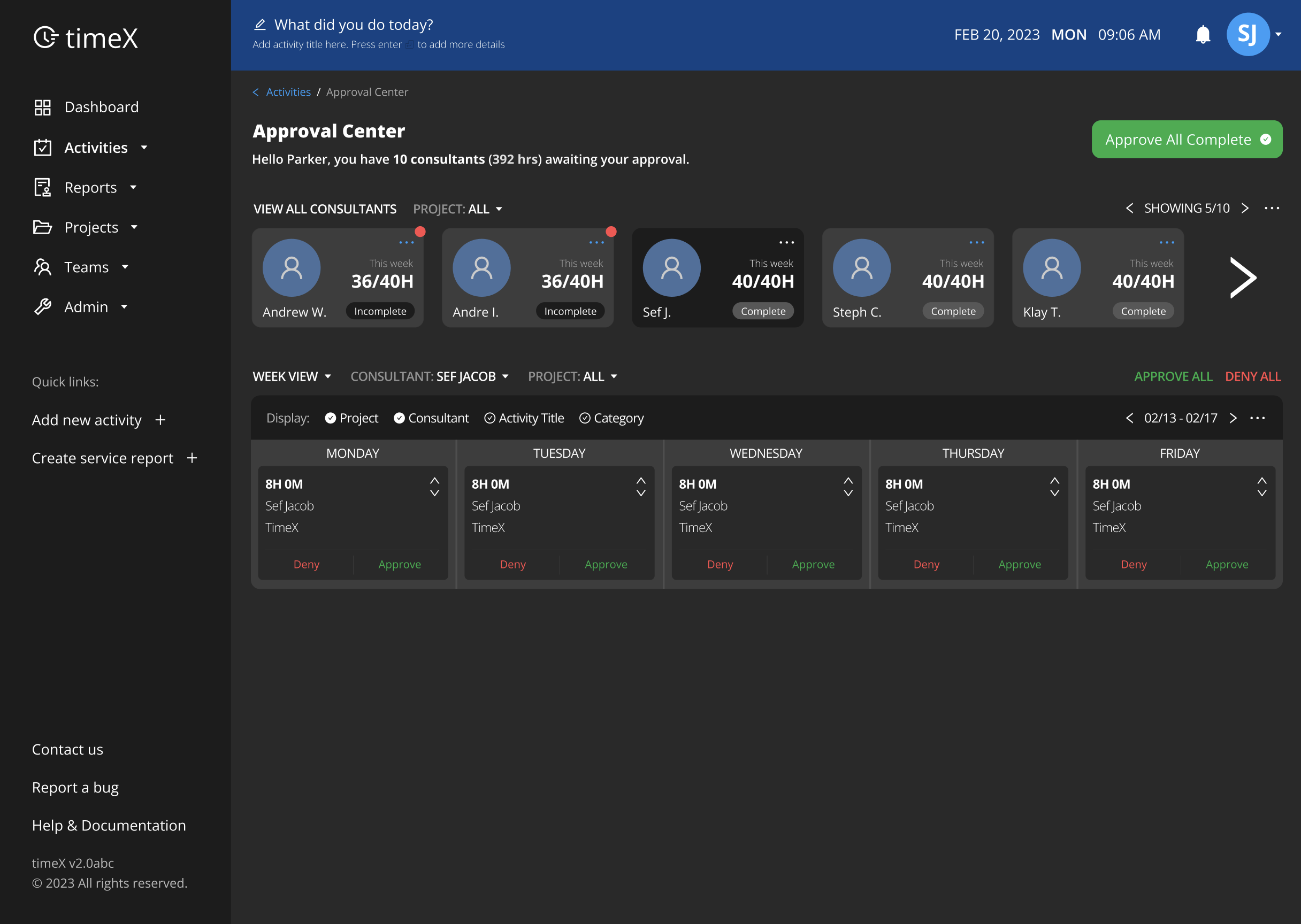Click the timeX logo
This screenshot has width=1301, height=924.
86,38
